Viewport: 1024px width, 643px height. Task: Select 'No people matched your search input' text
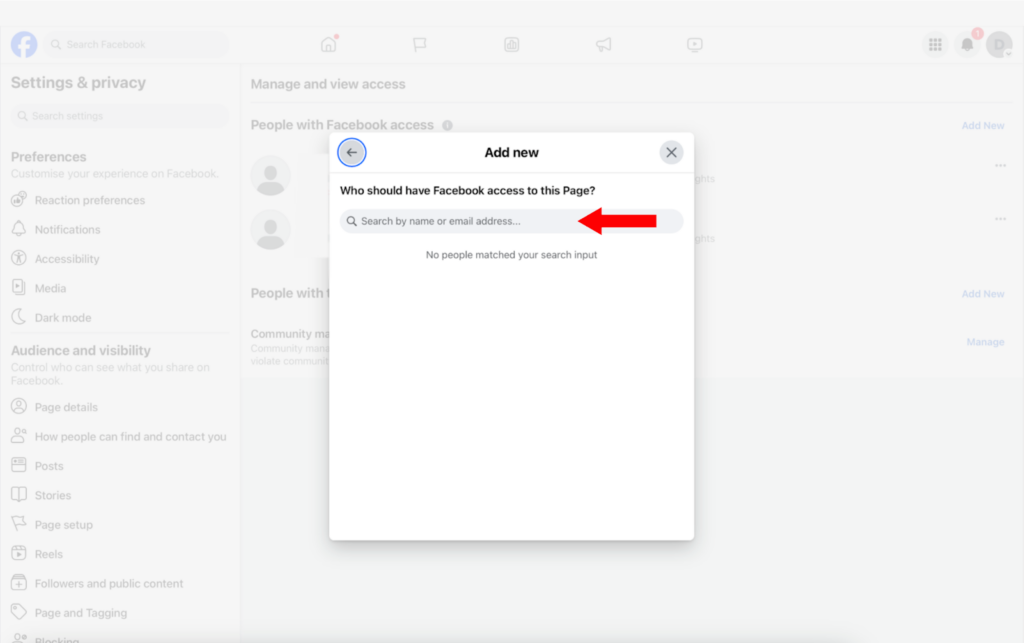coord(511,255)
